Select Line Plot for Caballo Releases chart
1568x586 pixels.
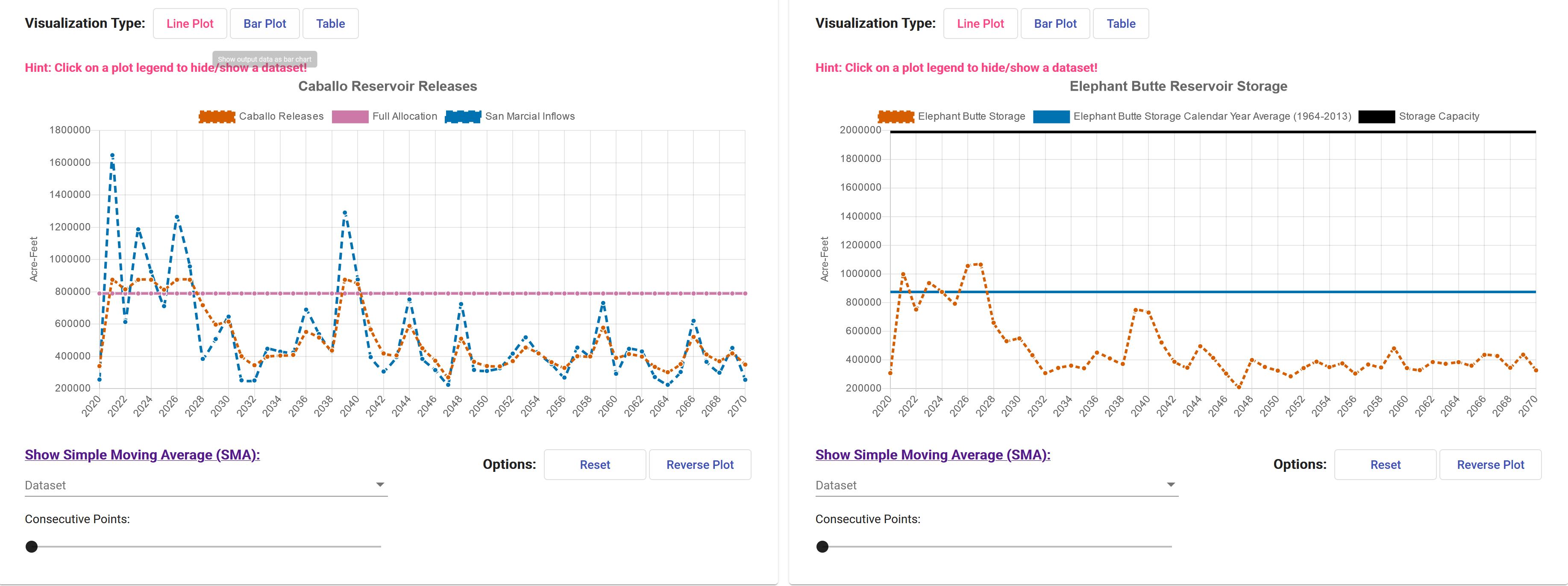click(190, 24)
